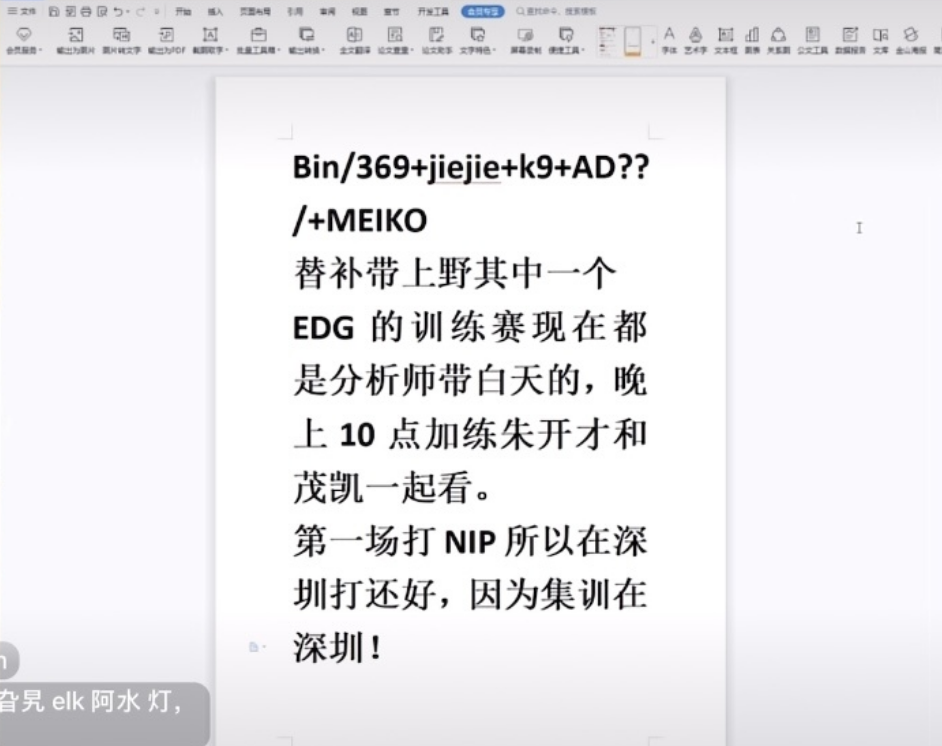Click the Save icon in the quick access bar
942x746 pixels.
[x=54, y=11]
